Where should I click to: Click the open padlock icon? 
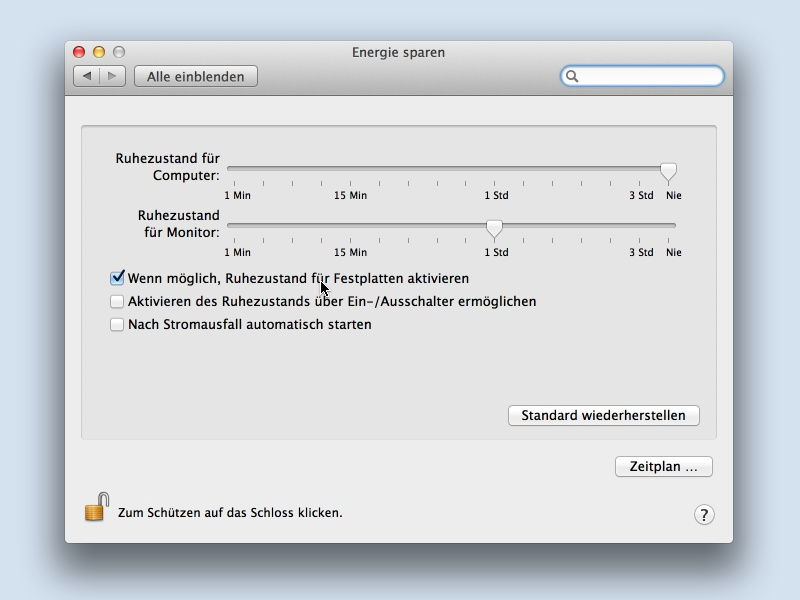(97, 507)
